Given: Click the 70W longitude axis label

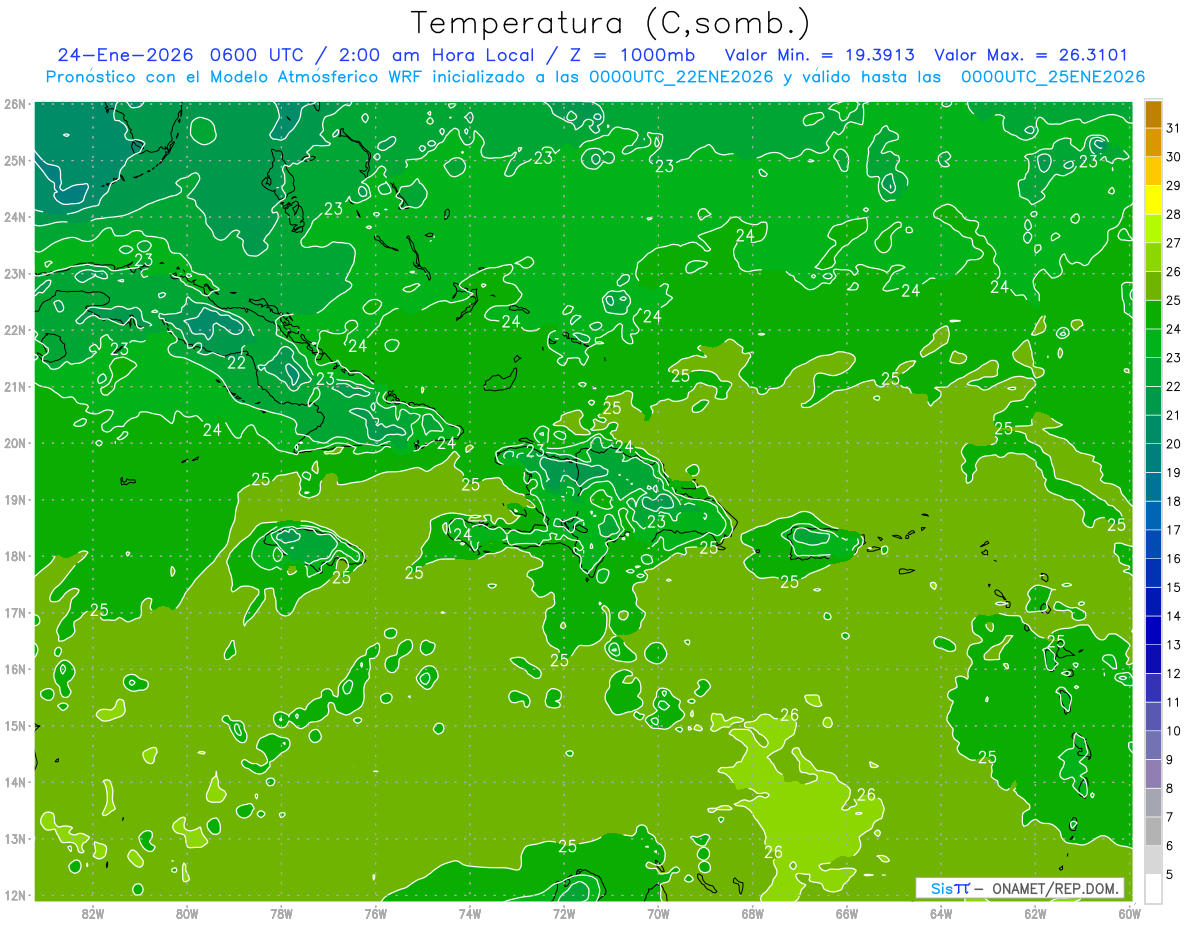Looking at the screenshot, I should tap(658, 912).
